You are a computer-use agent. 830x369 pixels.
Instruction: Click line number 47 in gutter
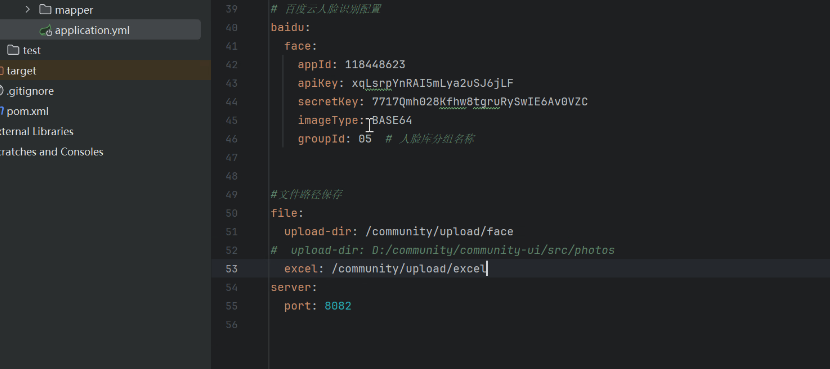[231, 157]
